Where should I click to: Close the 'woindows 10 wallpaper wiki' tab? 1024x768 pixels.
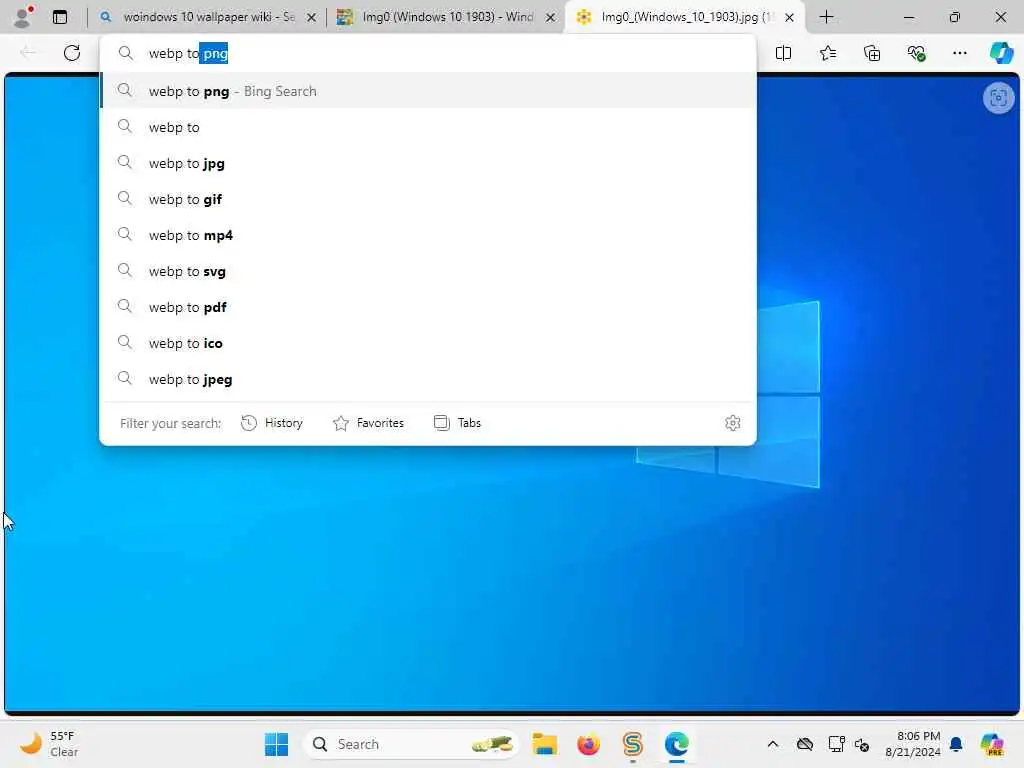[x=312, y=18]
